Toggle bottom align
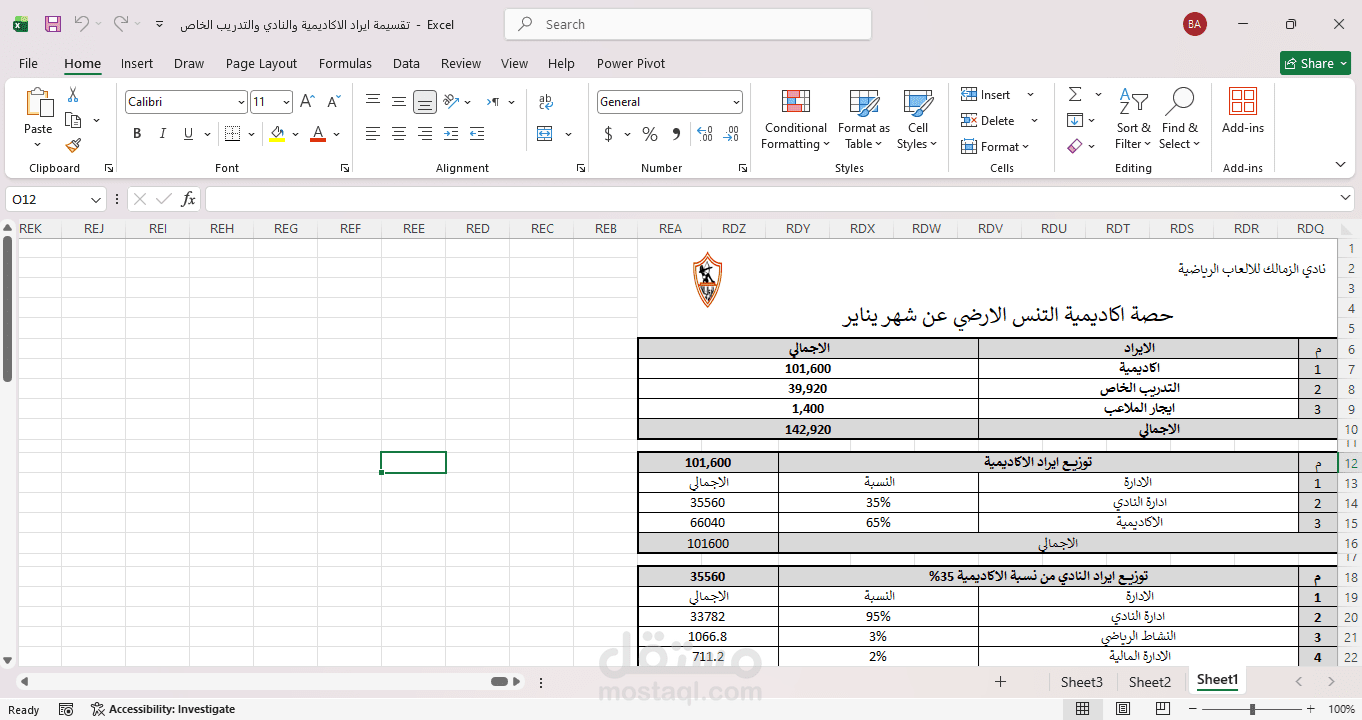Screen dimensions: 1362x720 [425, 101]
